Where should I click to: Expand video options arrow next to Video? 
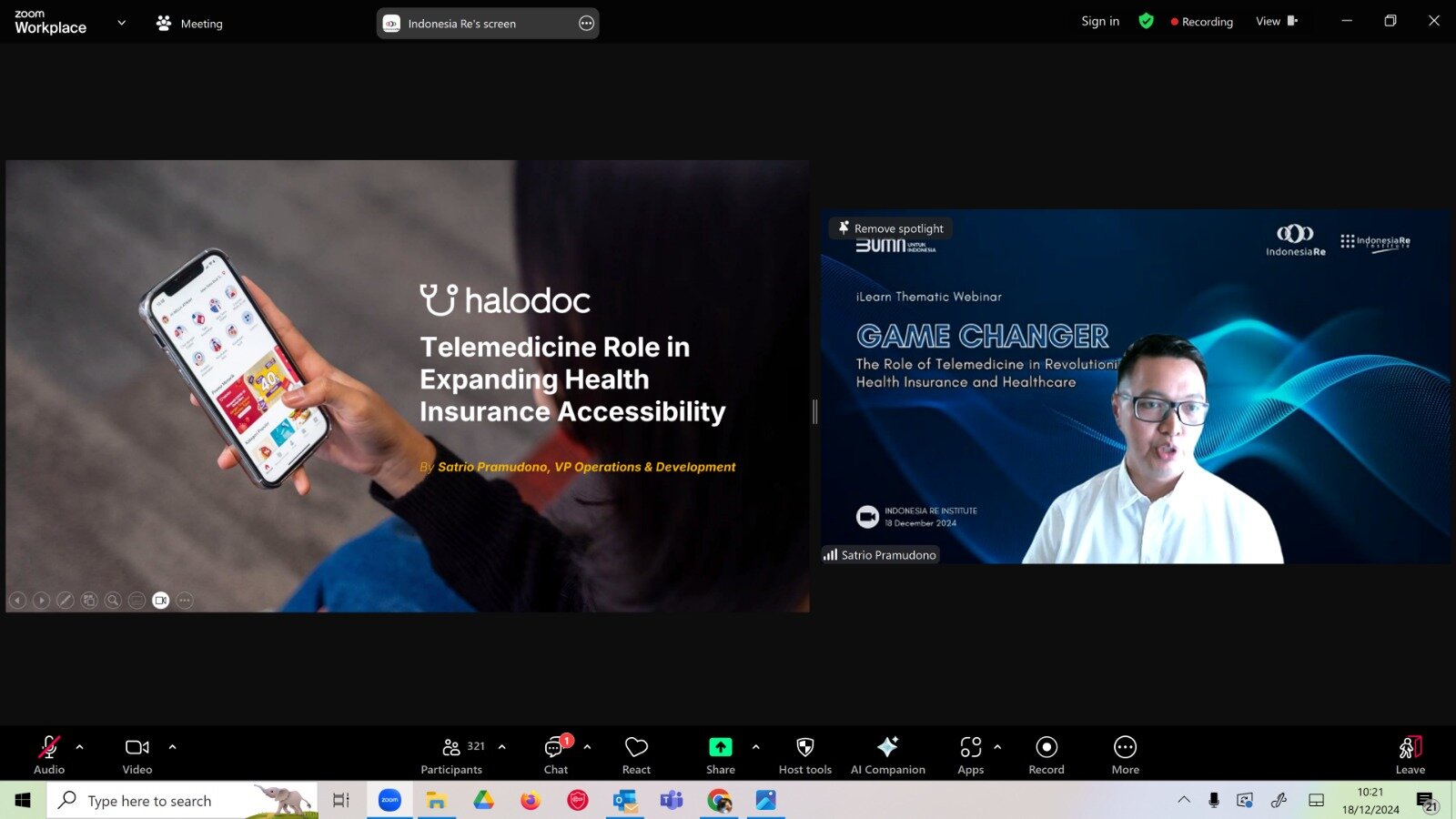[172, 747]
